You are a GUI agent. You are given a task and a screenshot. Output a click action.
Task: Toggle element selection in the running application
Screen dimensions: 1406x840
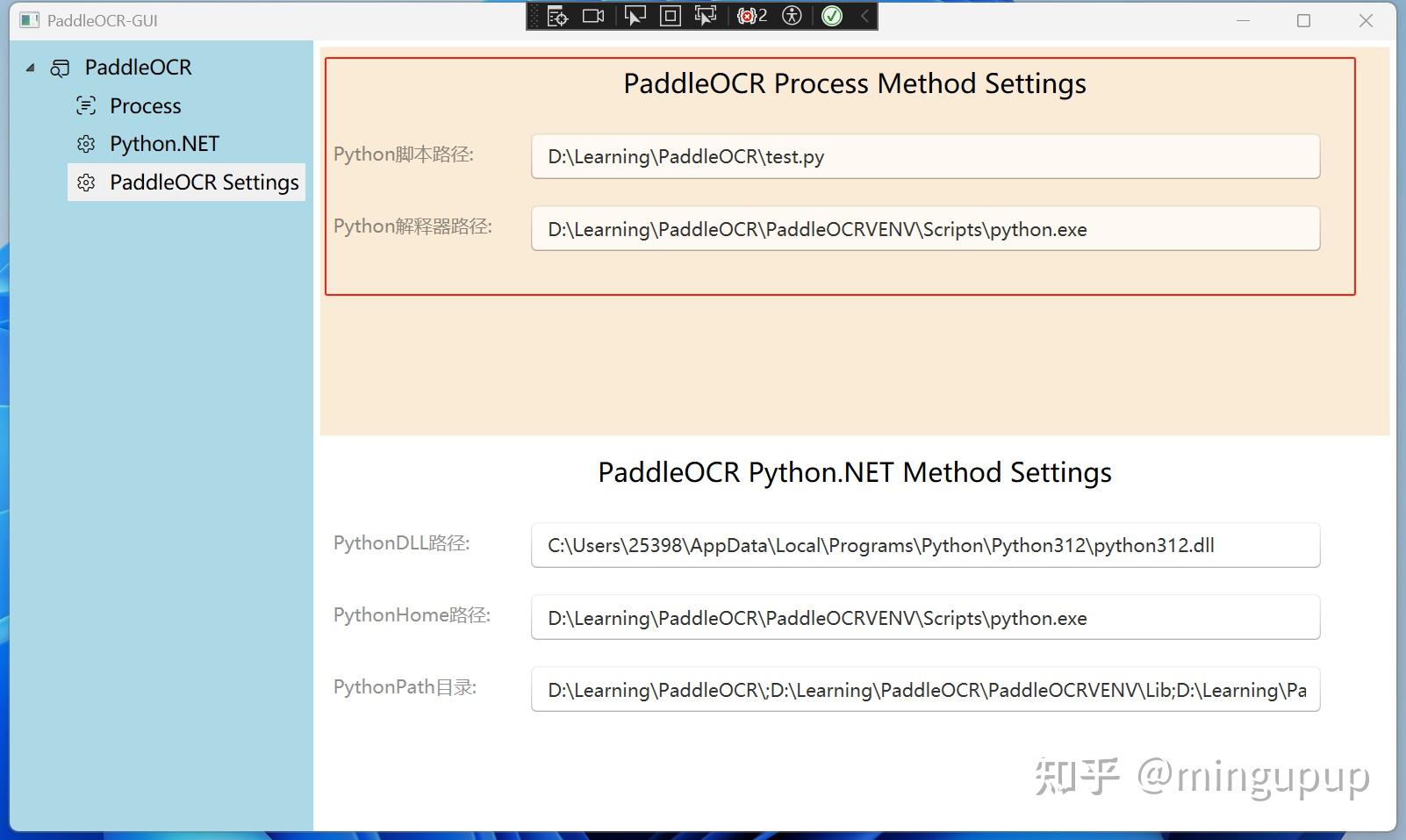point(634,15)
